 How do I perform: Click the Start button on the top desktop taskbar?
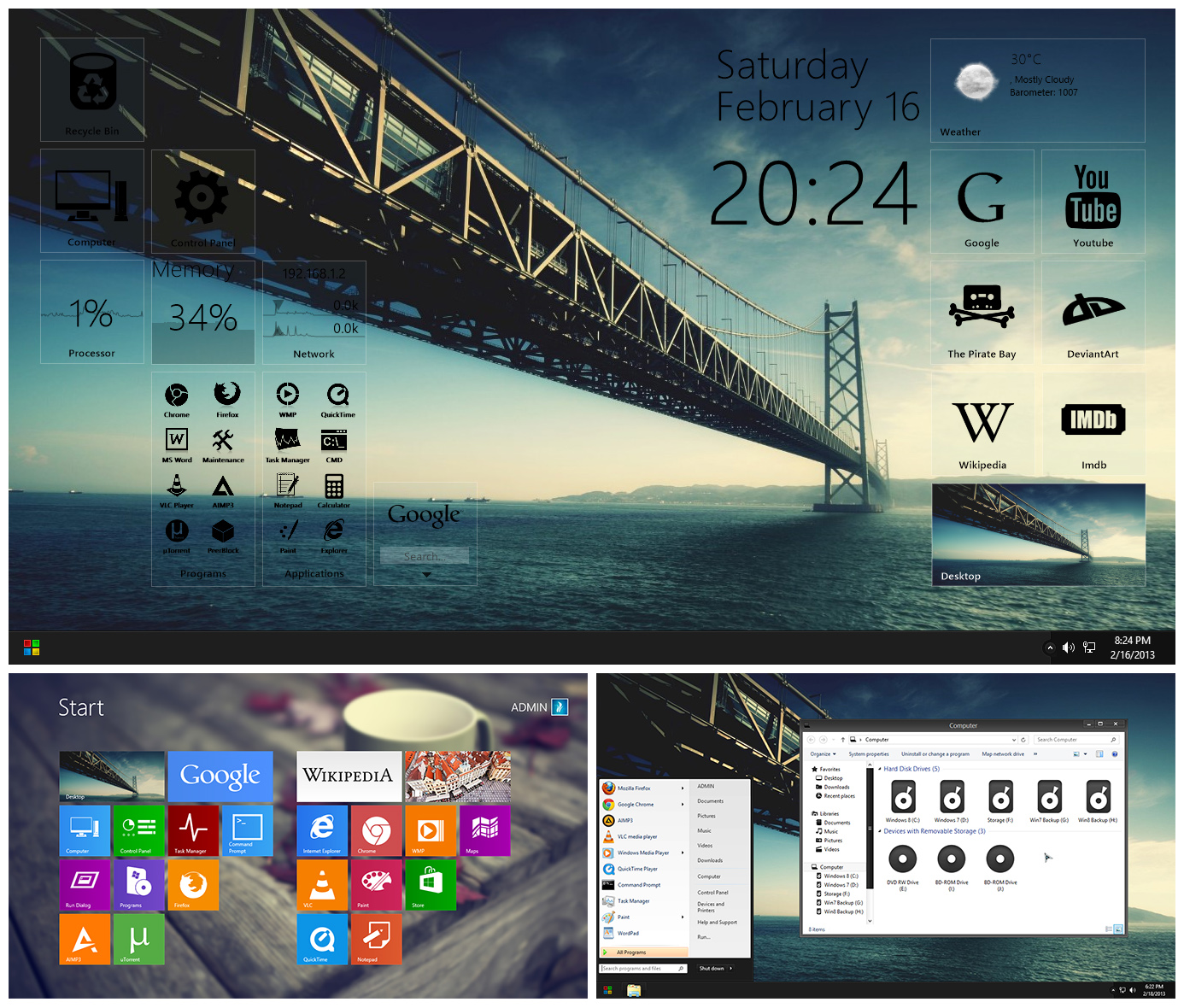pyautogui.click(x=32, y=648)
